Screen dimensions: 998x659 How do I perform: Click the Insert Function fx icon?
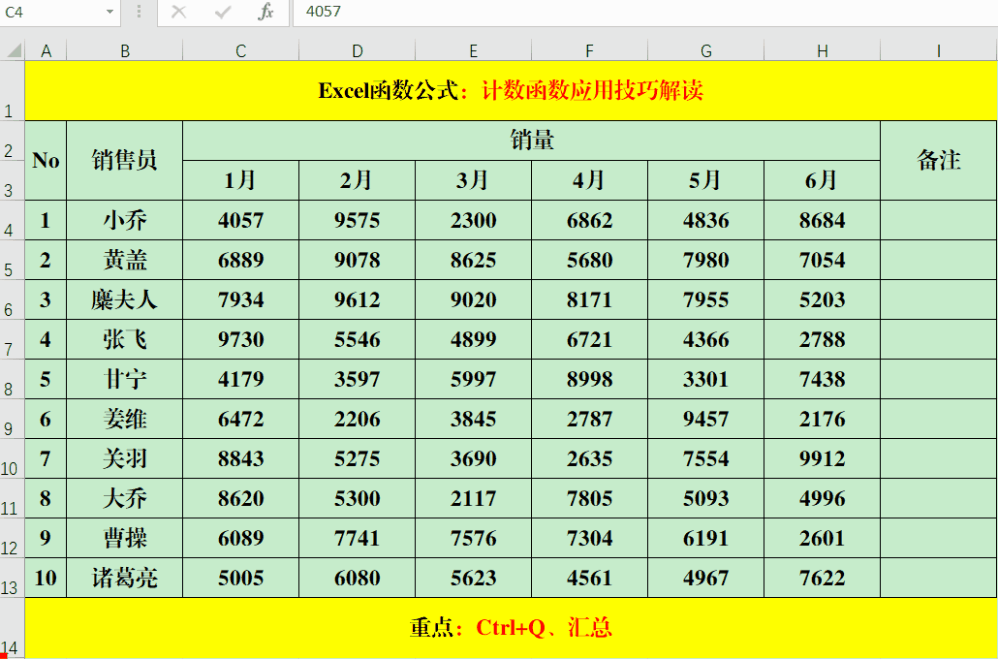coord(264,14)
